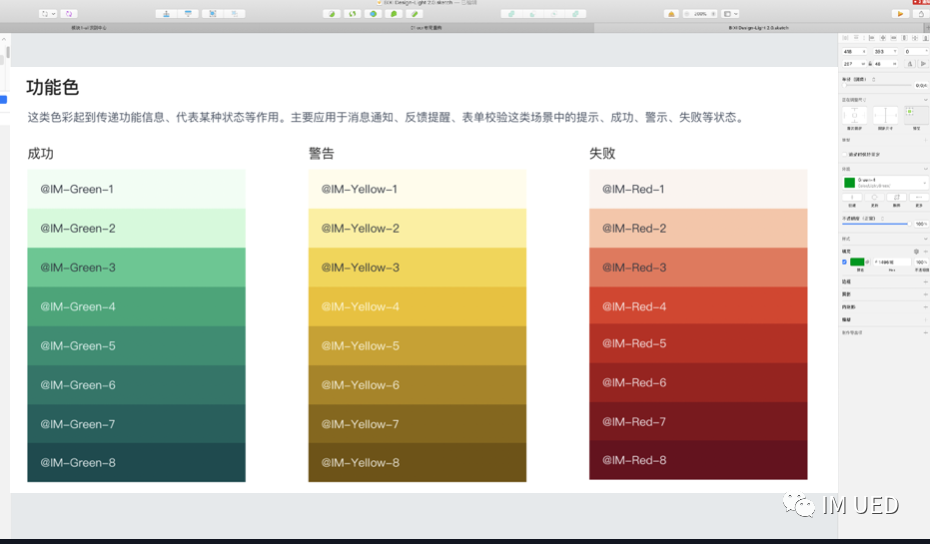930x544 pixels.
Task: Open the Green-4 layer style dropdown
Action: coord(885,183)
